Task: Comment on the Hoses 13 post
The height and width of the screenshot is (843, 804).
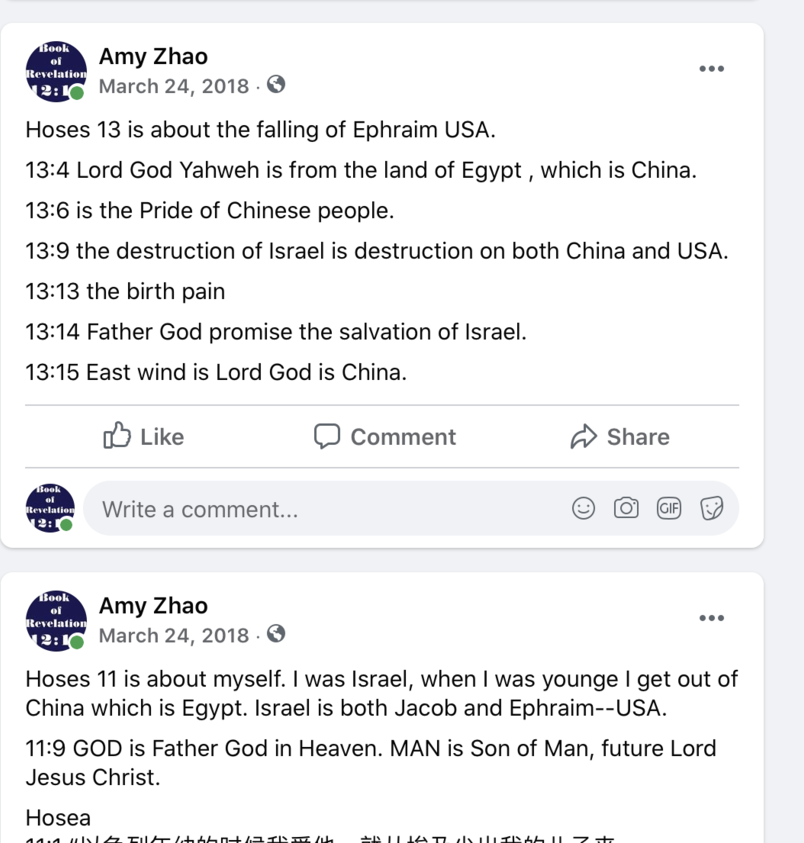Action: click(385, 437)
